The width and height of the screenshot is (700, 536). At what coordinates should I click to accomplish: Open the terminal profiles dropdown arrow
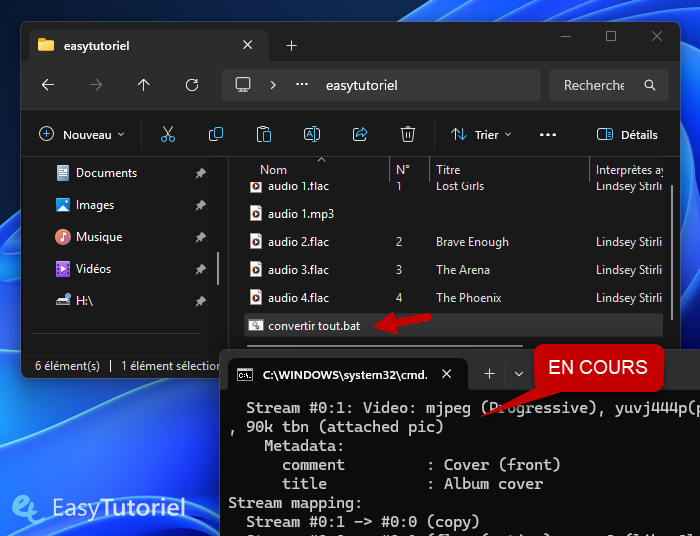pyautogui.click(x=519, y=374)
